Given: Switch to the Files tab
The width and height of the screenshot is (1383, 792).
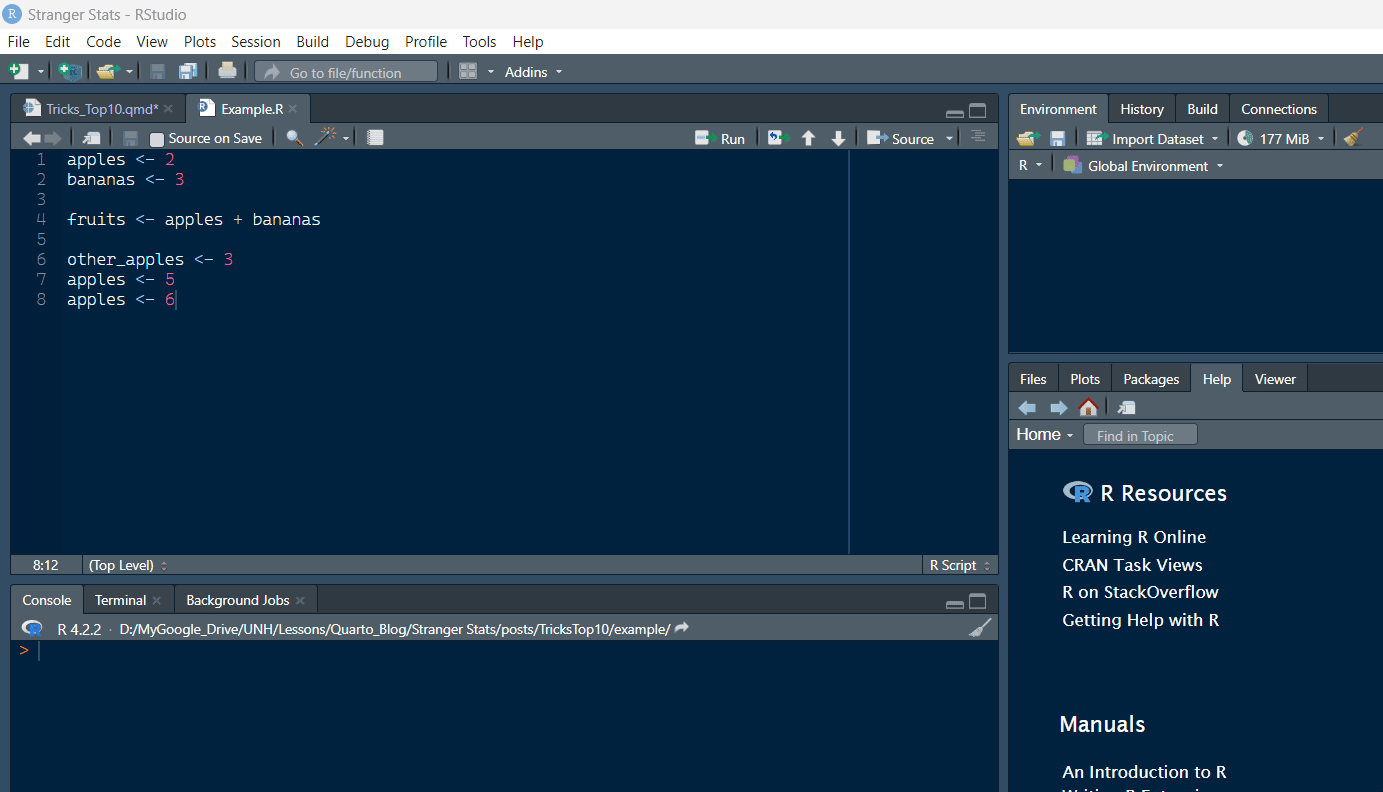Looking at the screenshot, I should [1033, 379].
